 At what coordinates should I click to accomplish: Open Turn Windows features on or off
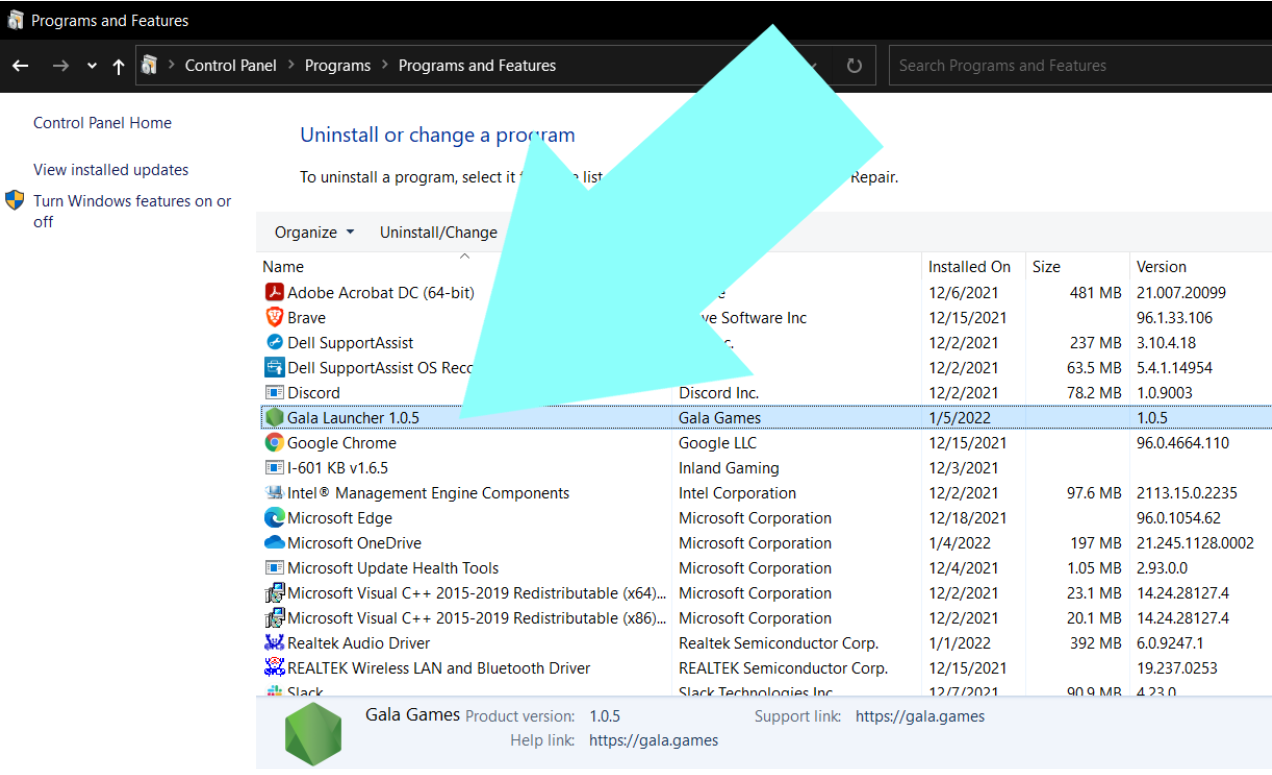pyautogui.click(x=132, y=211)
